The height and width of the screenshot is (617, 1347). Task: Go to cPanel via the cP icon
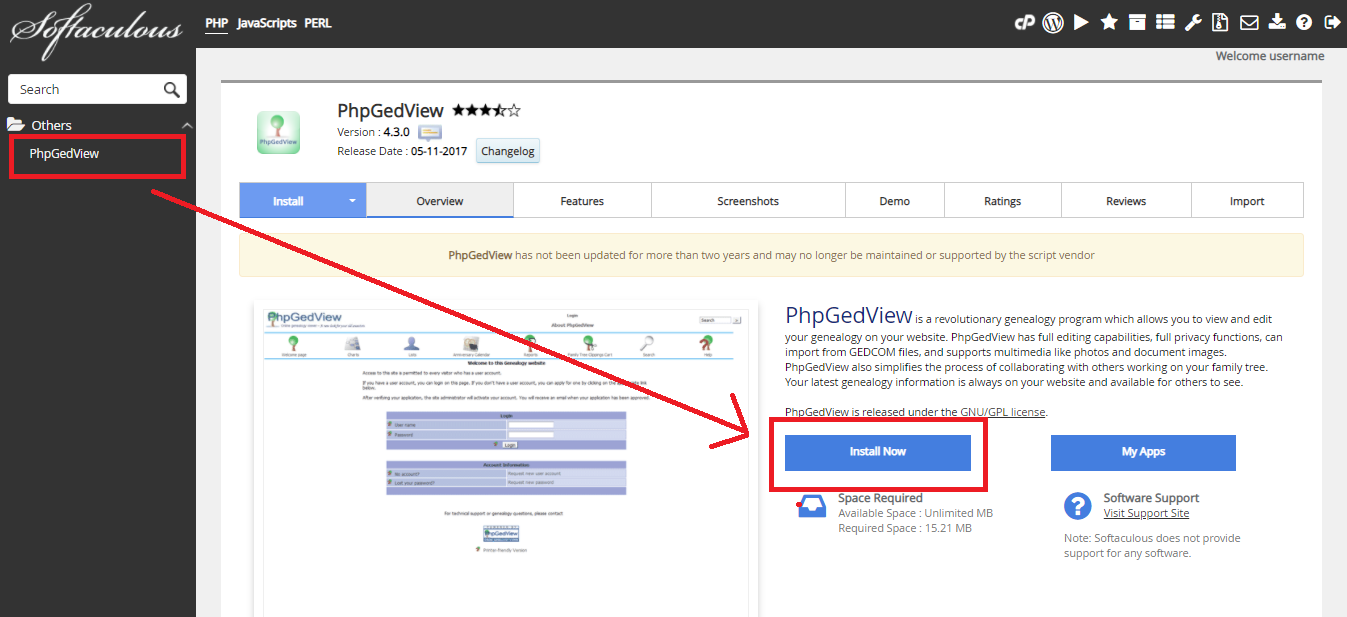tap(1024, 22)
